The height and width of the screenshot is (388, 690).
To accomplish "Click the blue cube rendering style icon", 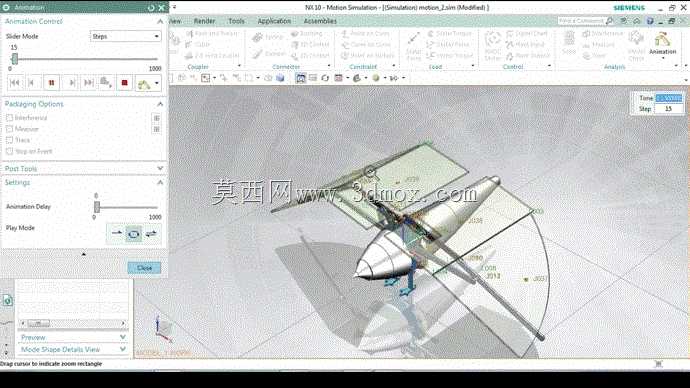I will [x=280, y=78].
